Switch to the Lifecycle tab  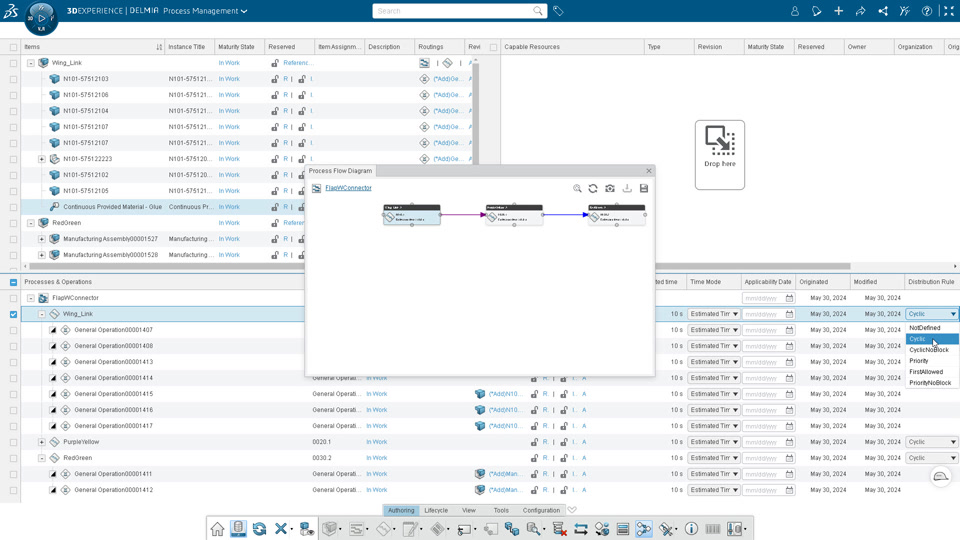click(436, 510)
